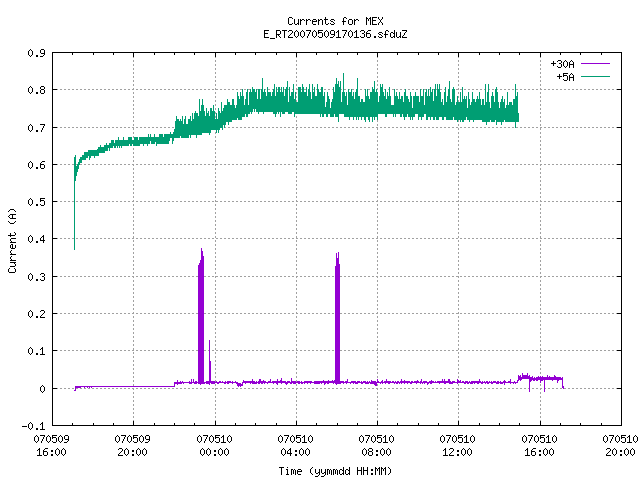Select the filename 'E_RT20070509170136.sfduZ' subtitle
This screenshot has height=480, width=640.
[335, 34]
